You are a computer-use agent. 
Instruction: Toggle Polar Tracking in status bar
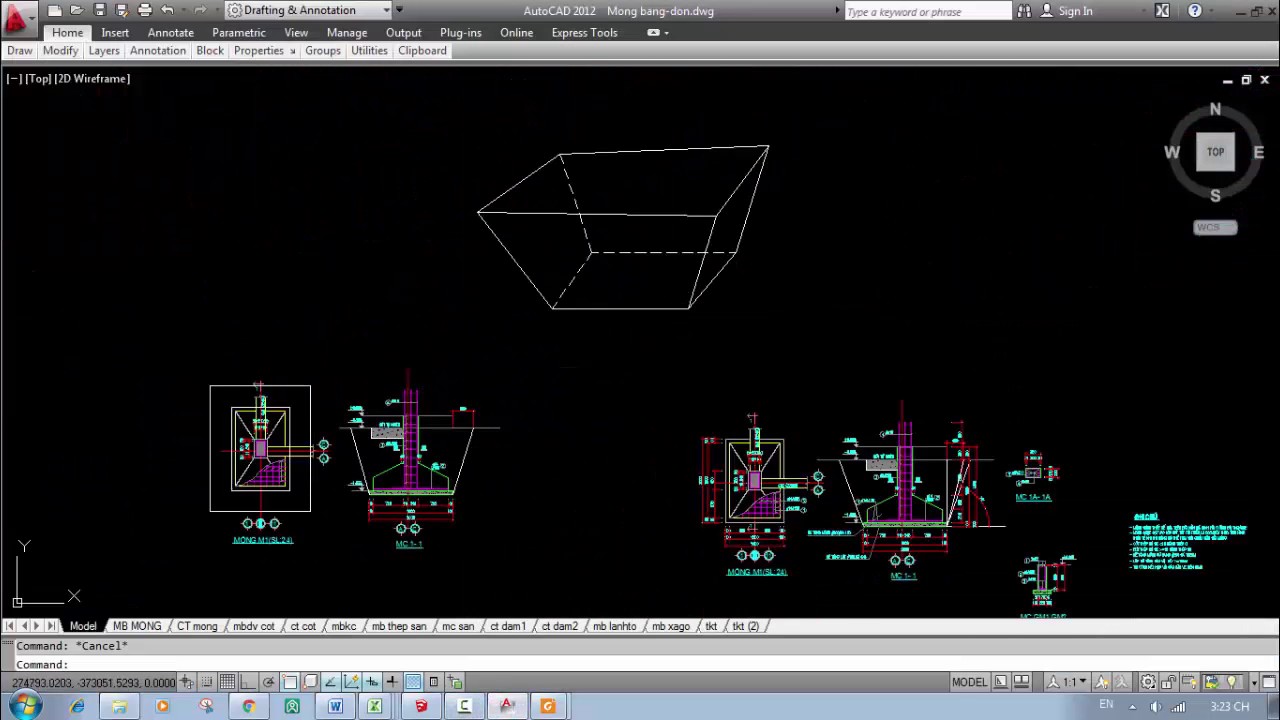click(269, 682)
